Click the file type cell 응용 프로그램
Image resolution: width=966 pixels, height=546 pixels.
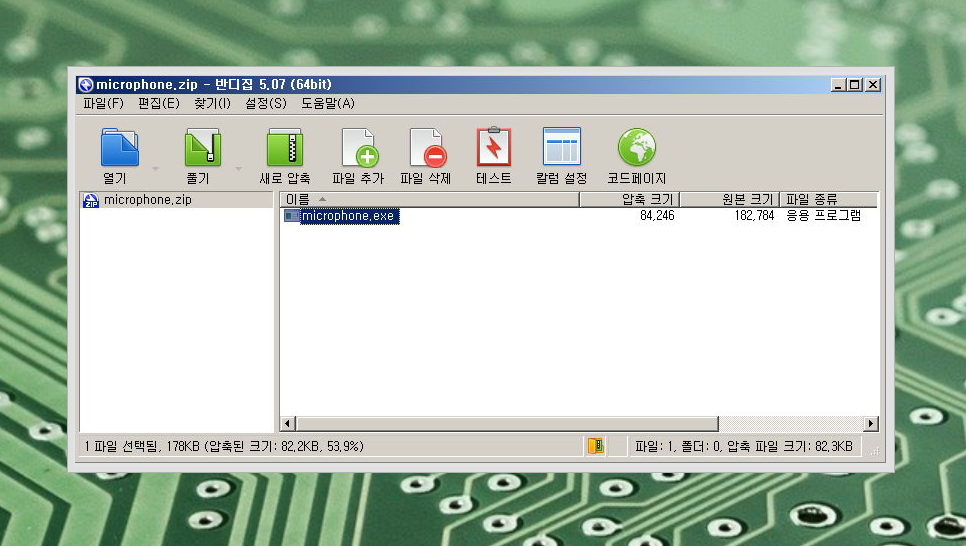(823, 216)
